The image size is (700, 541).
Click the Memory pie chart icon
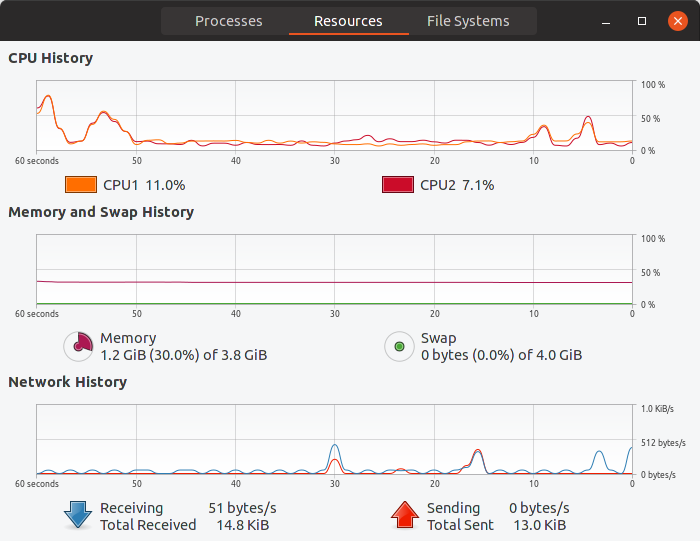click(x=79, y=346)
